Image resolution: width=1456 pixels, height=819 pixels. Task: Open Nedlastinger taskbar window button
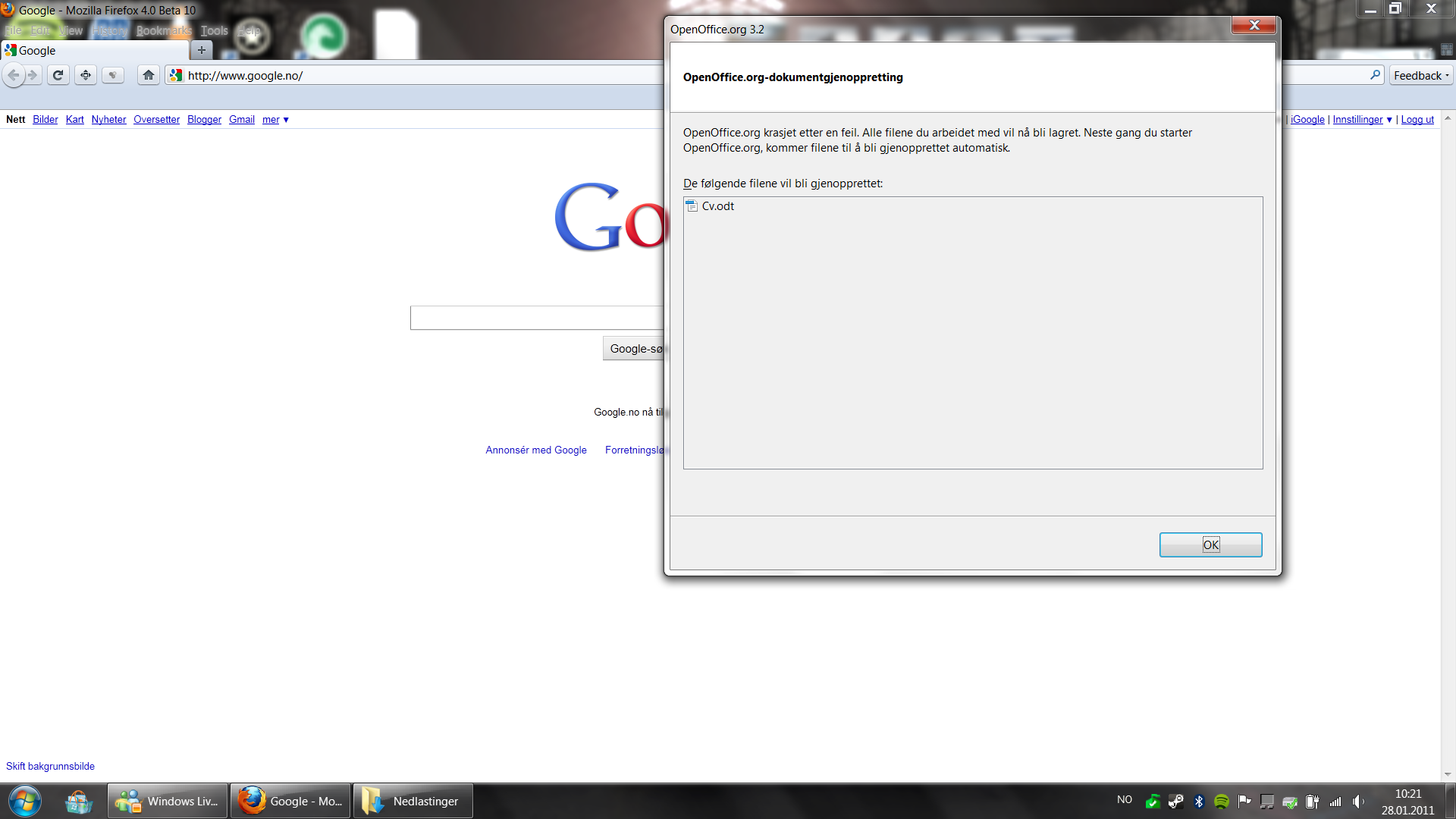pyautogui.click(x=413, y=801)
